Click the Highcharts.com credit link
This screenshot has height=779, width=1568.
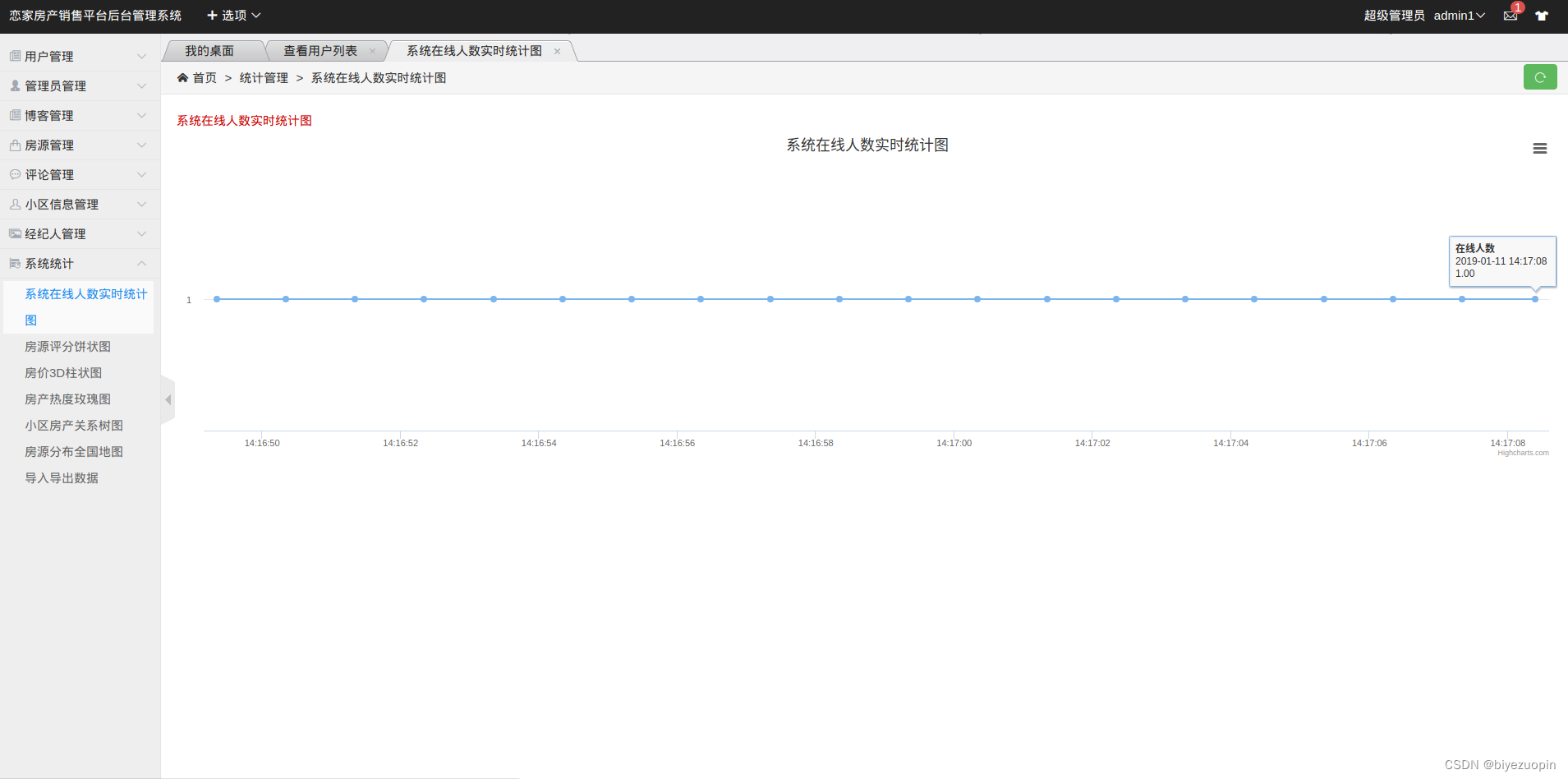coord(1523,453)
